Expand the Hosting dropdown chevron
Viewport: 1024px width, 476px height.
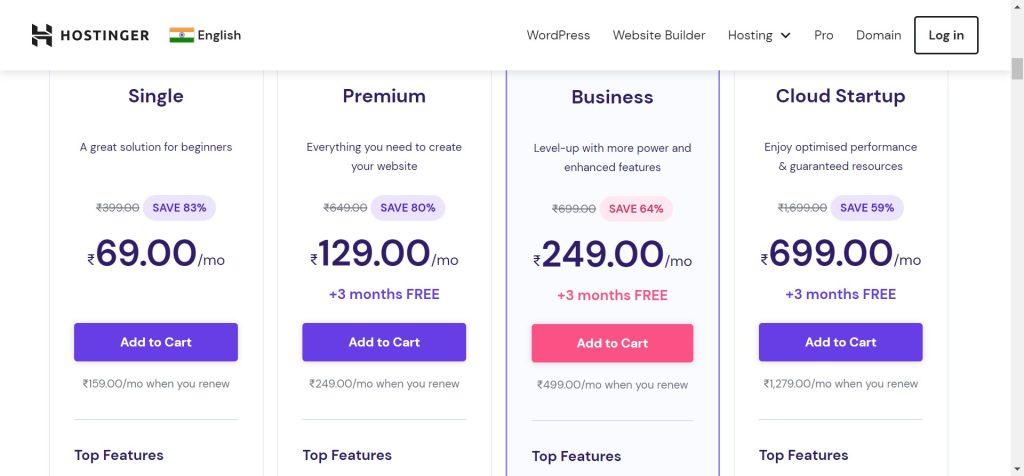pos(785,36)
